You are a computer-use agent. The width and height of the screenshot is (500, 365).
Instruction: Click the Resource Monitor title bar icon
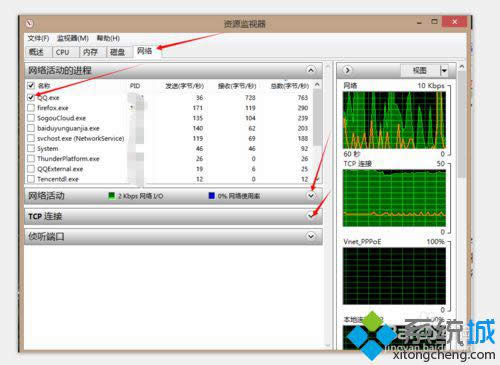(x=30, y=24)
